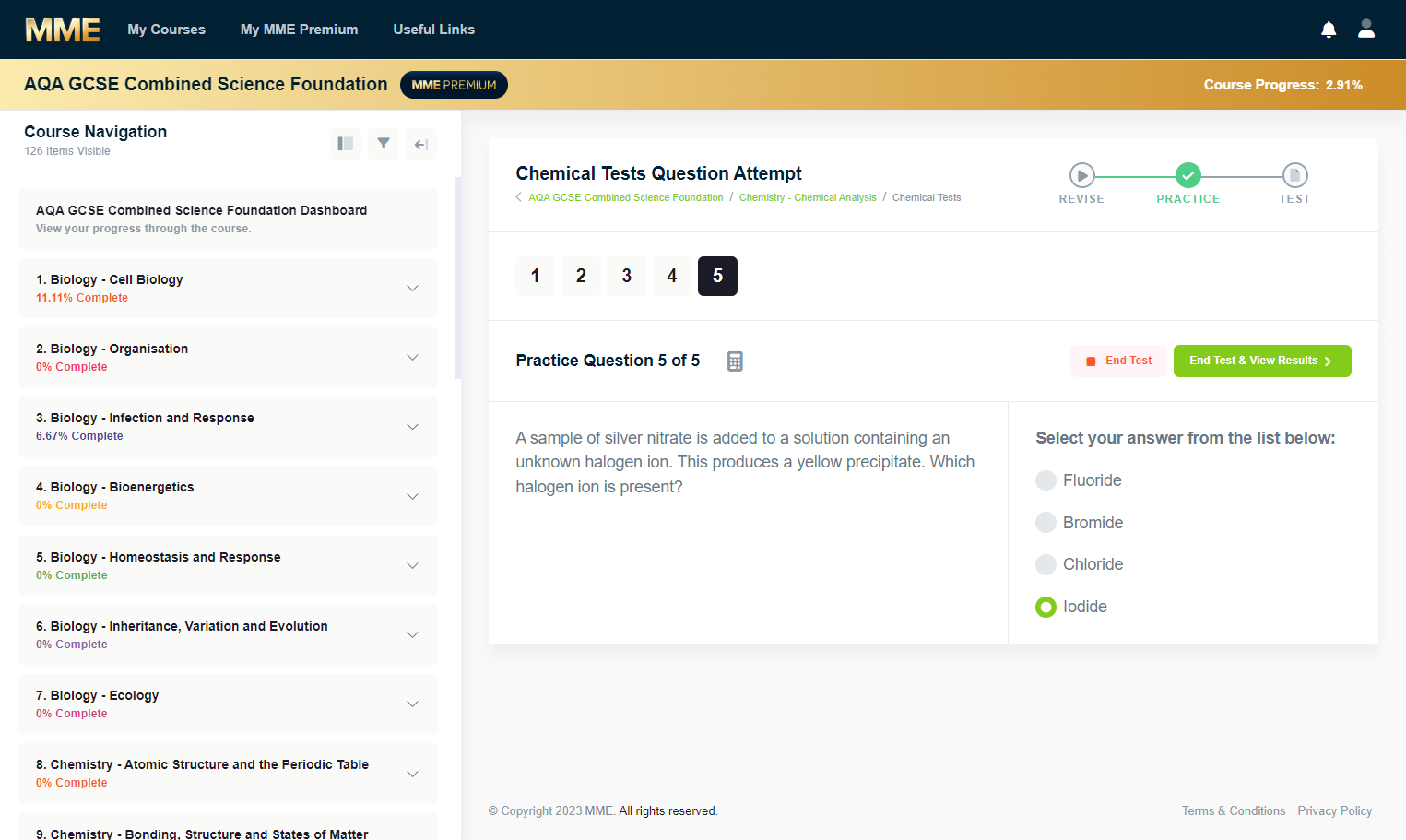Go to question 2
The width and height of the screenshot is (1406, 840).
coord(581,276)
